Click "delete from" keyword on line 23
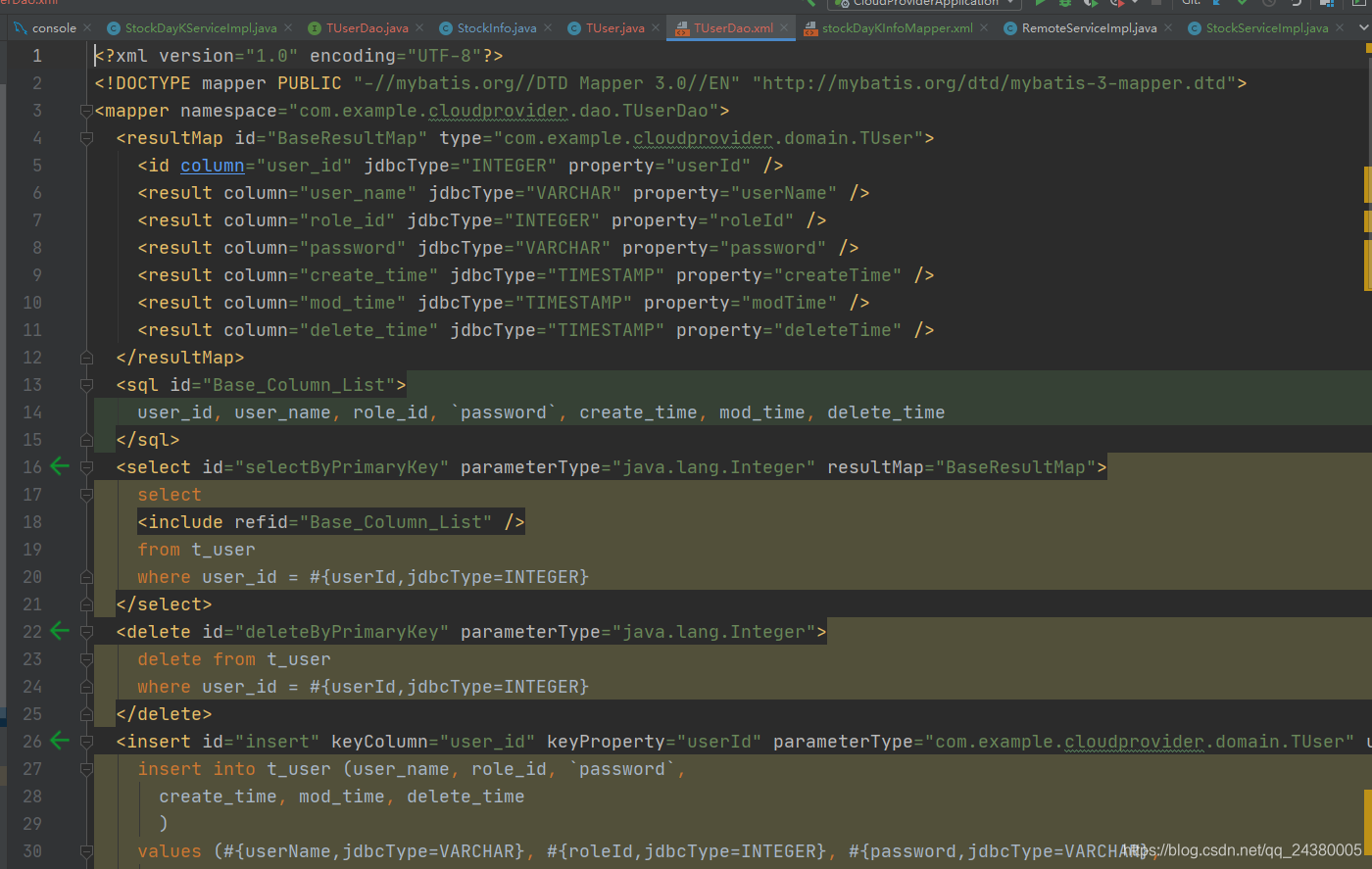 pos(197,659)
